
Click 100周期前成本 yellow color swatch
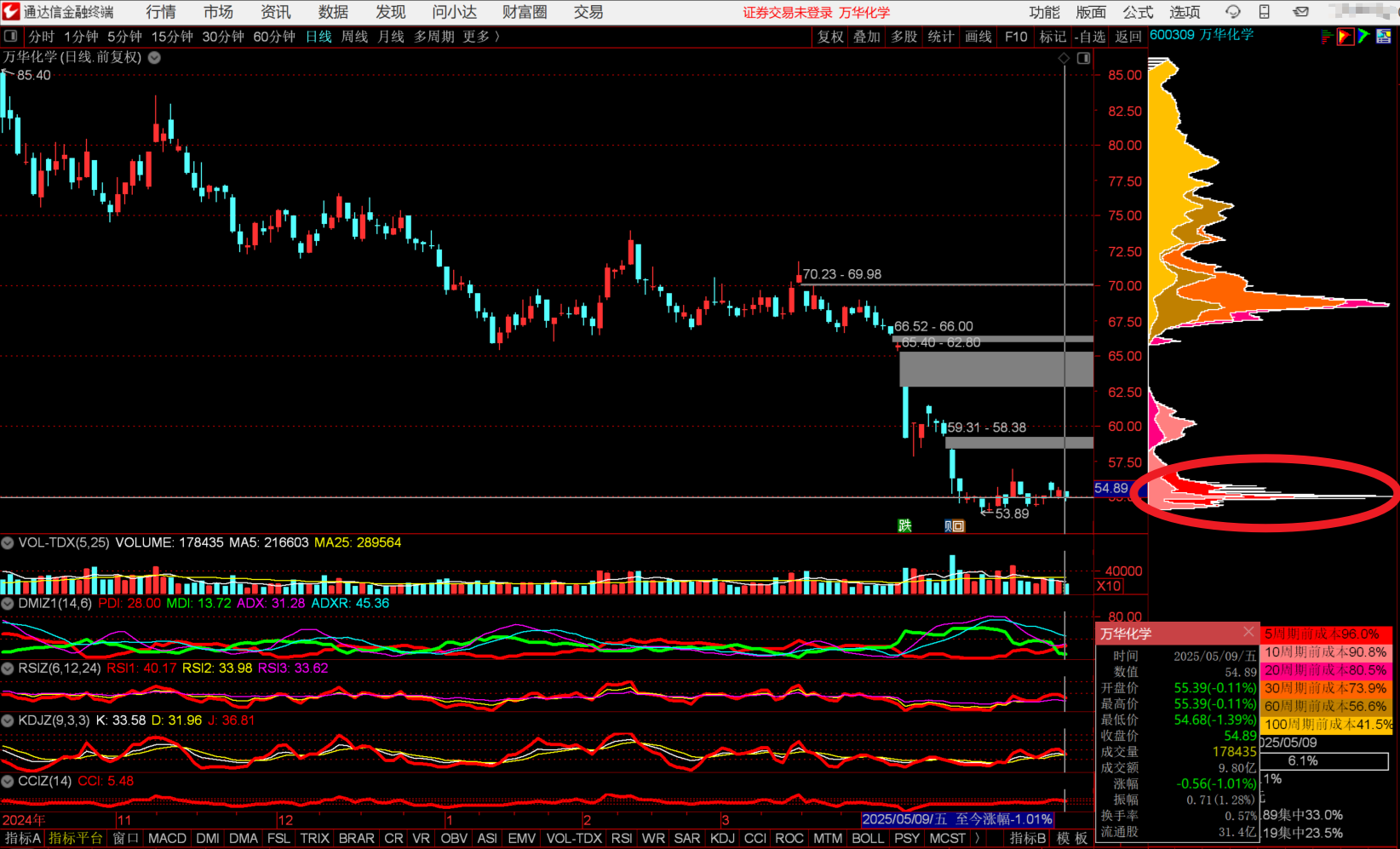[x=1327, y=725]
